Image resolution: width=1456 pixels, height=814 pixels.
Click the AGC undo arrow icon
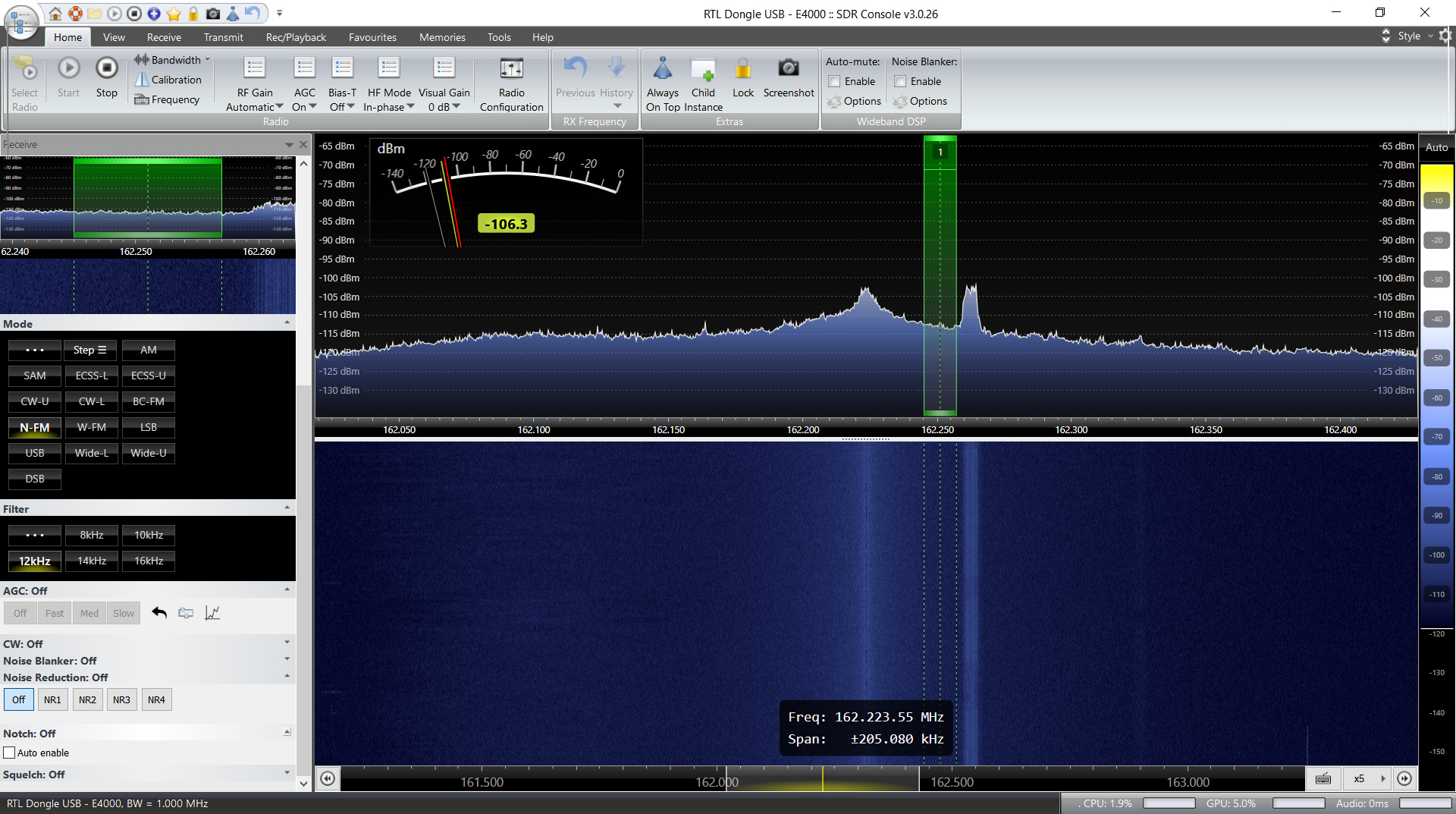[x=159, y=613]
